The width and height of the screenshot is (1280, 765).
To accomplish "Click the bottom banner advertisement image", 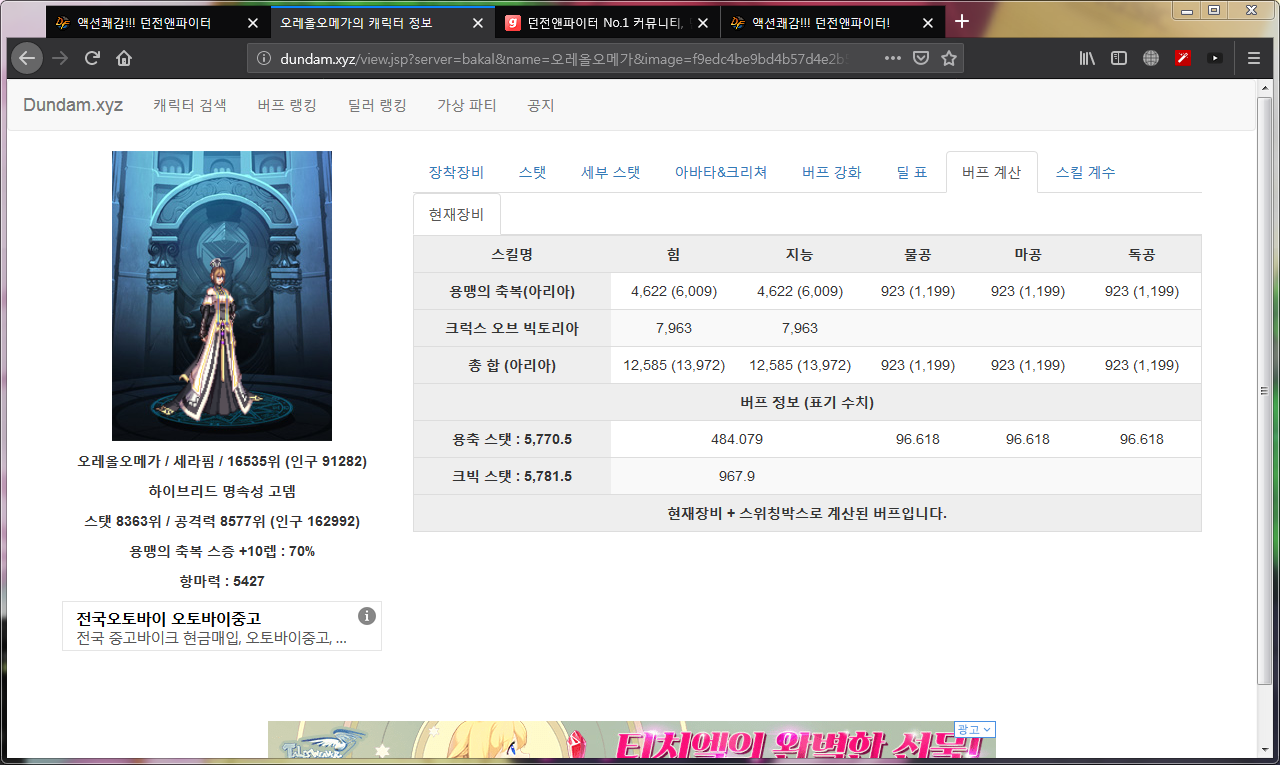I will (x=632, y=742).
